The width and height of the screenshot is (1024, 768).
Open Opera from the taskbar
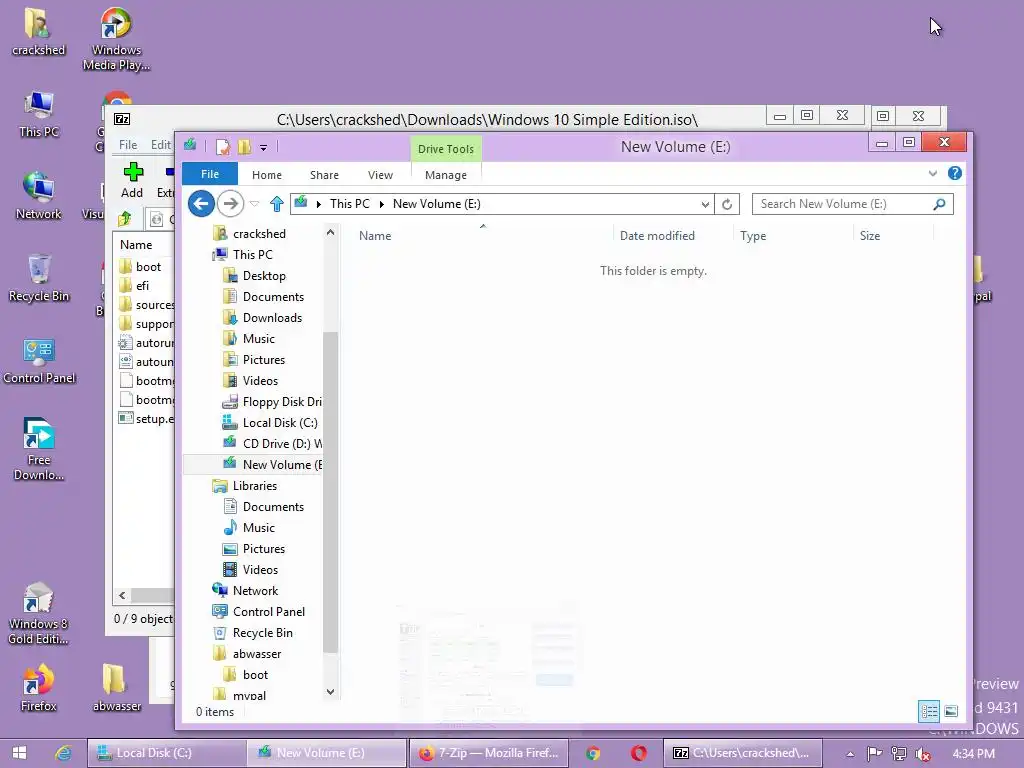[x=639, y=753]
